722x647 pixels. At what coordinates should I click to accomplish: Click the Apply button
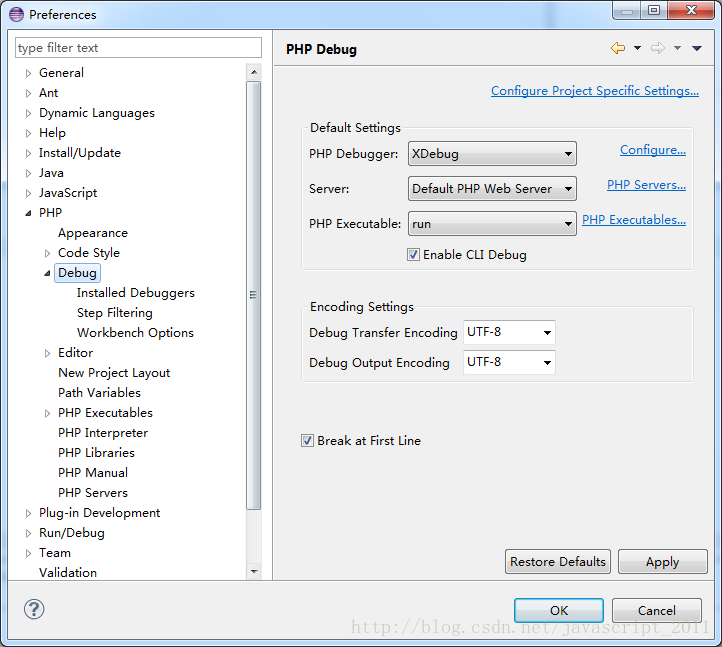[x=663, y=561]
